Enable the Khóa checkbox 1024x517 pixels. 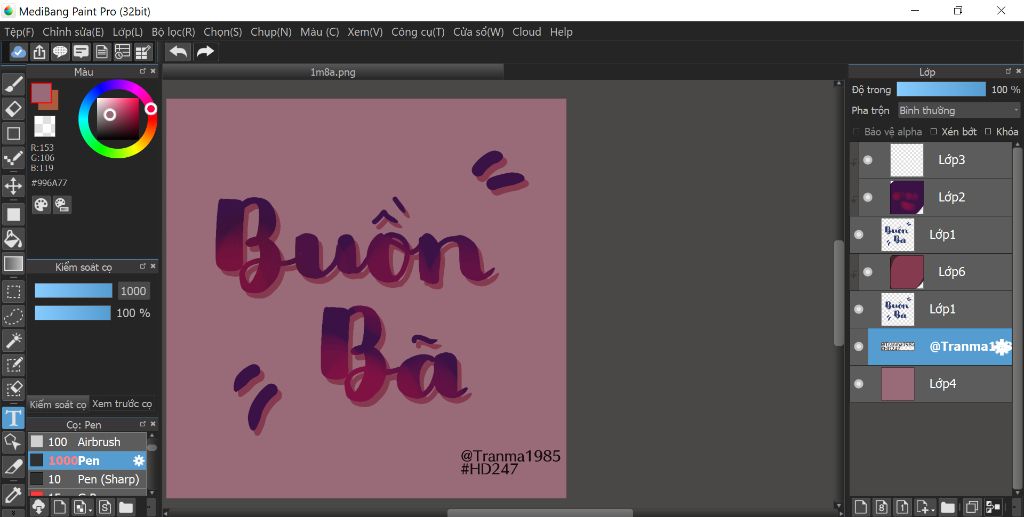tap(988, 132)
